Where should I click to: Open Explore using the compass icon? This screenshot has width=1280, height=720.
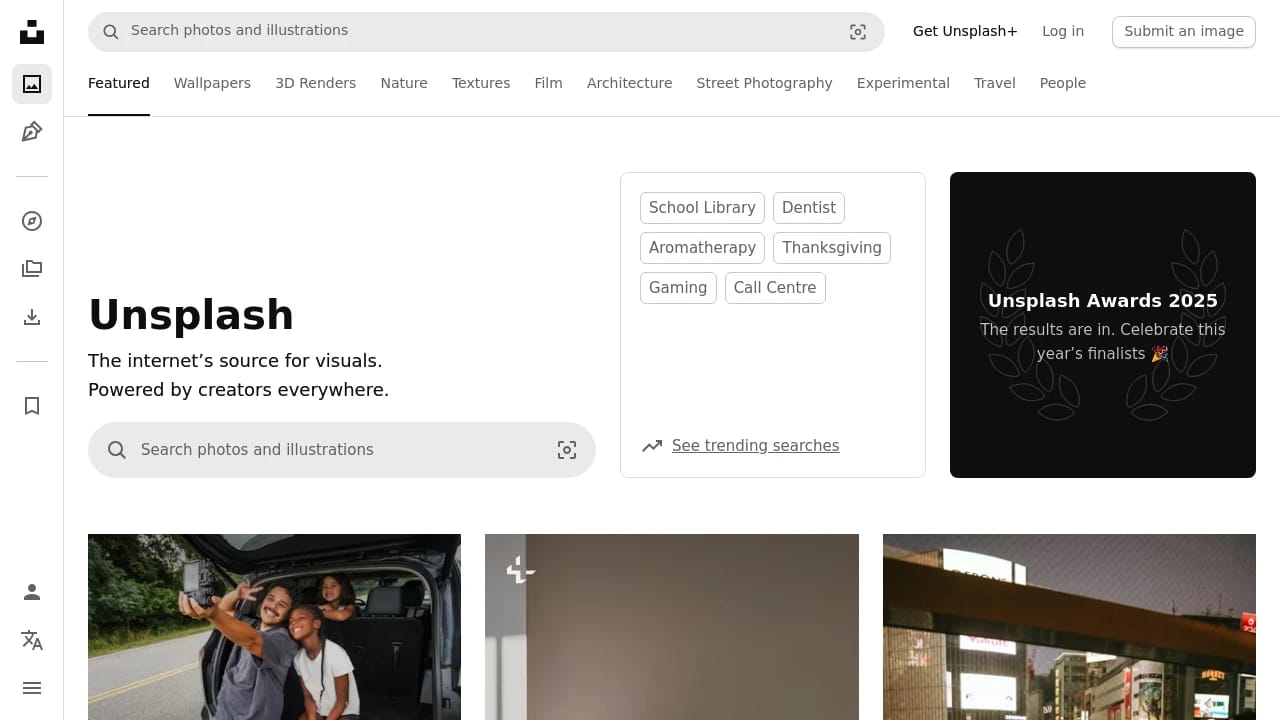pos(31,221)
